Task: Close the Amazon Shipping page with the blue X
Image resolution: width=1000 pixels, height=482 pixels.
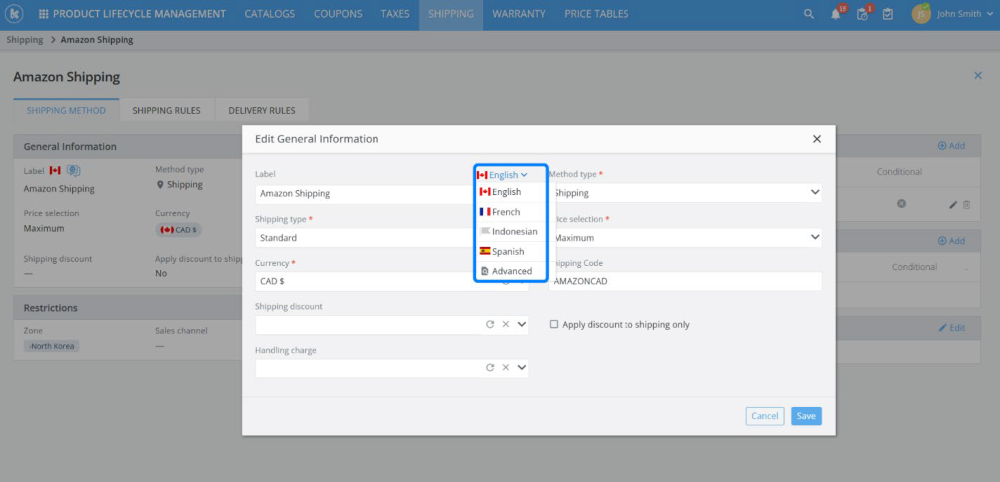Action: click(x=978, y=75)
